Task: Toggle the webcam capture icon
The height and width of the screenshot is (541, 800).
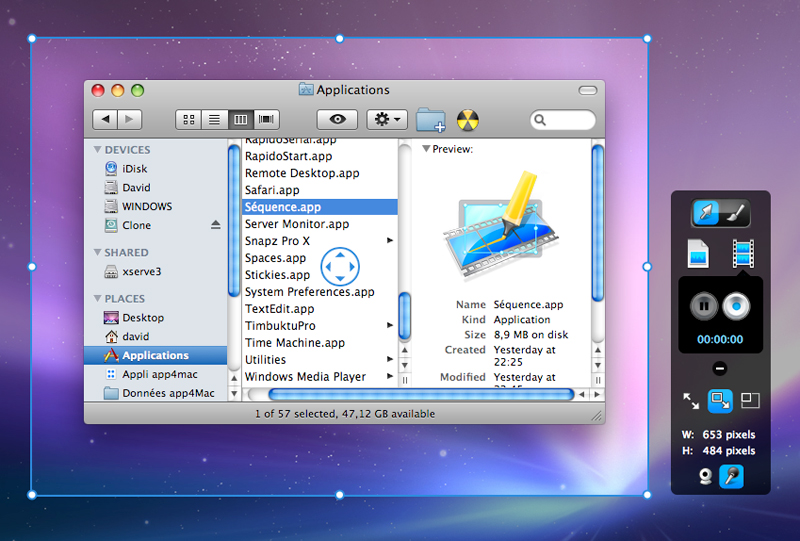Action: (706, 477)
